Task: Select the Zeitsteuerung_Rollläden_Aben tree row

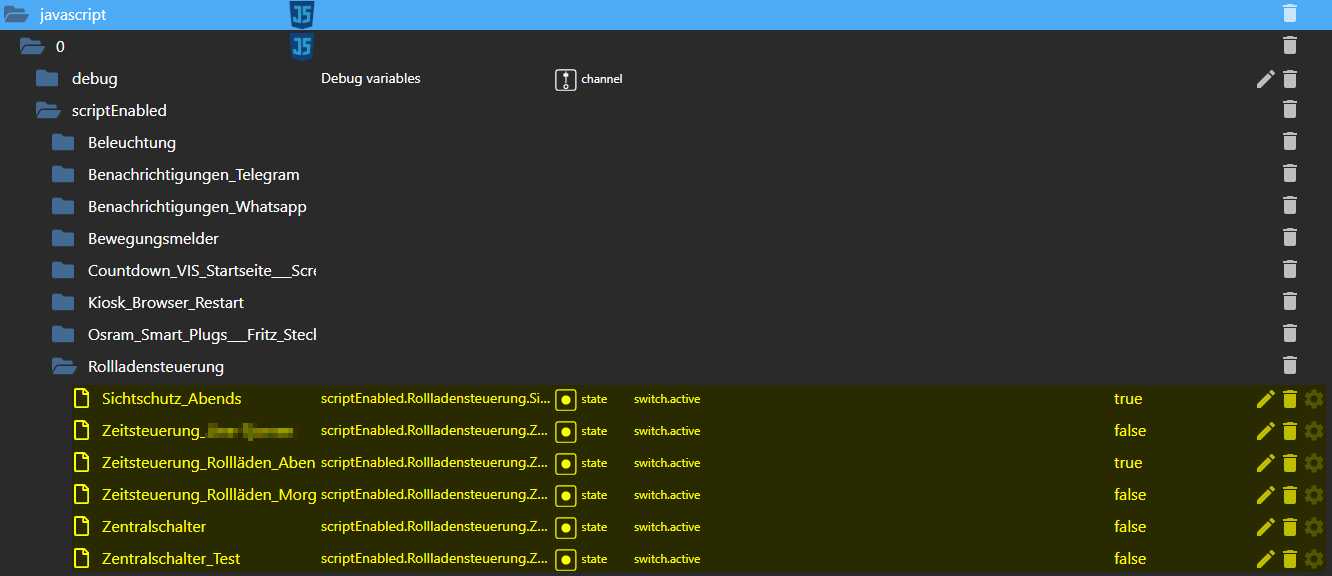Action: 664,463
